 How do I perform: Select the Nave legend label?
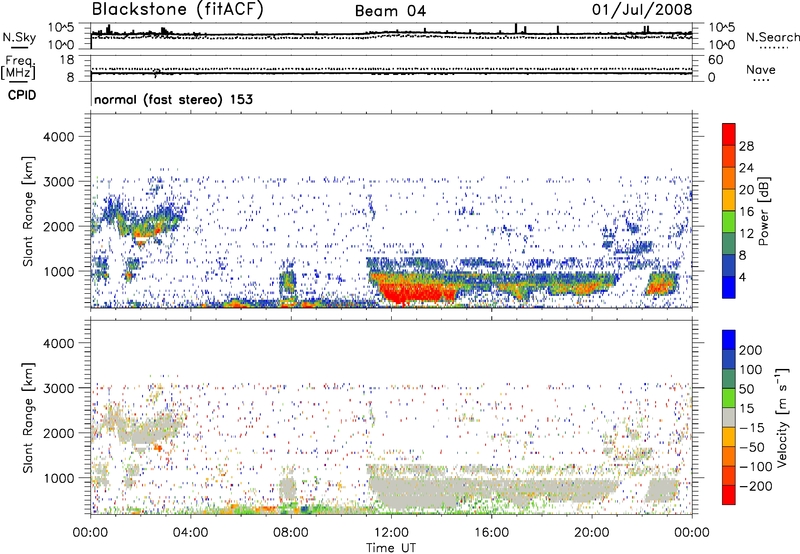pos(760,70)
